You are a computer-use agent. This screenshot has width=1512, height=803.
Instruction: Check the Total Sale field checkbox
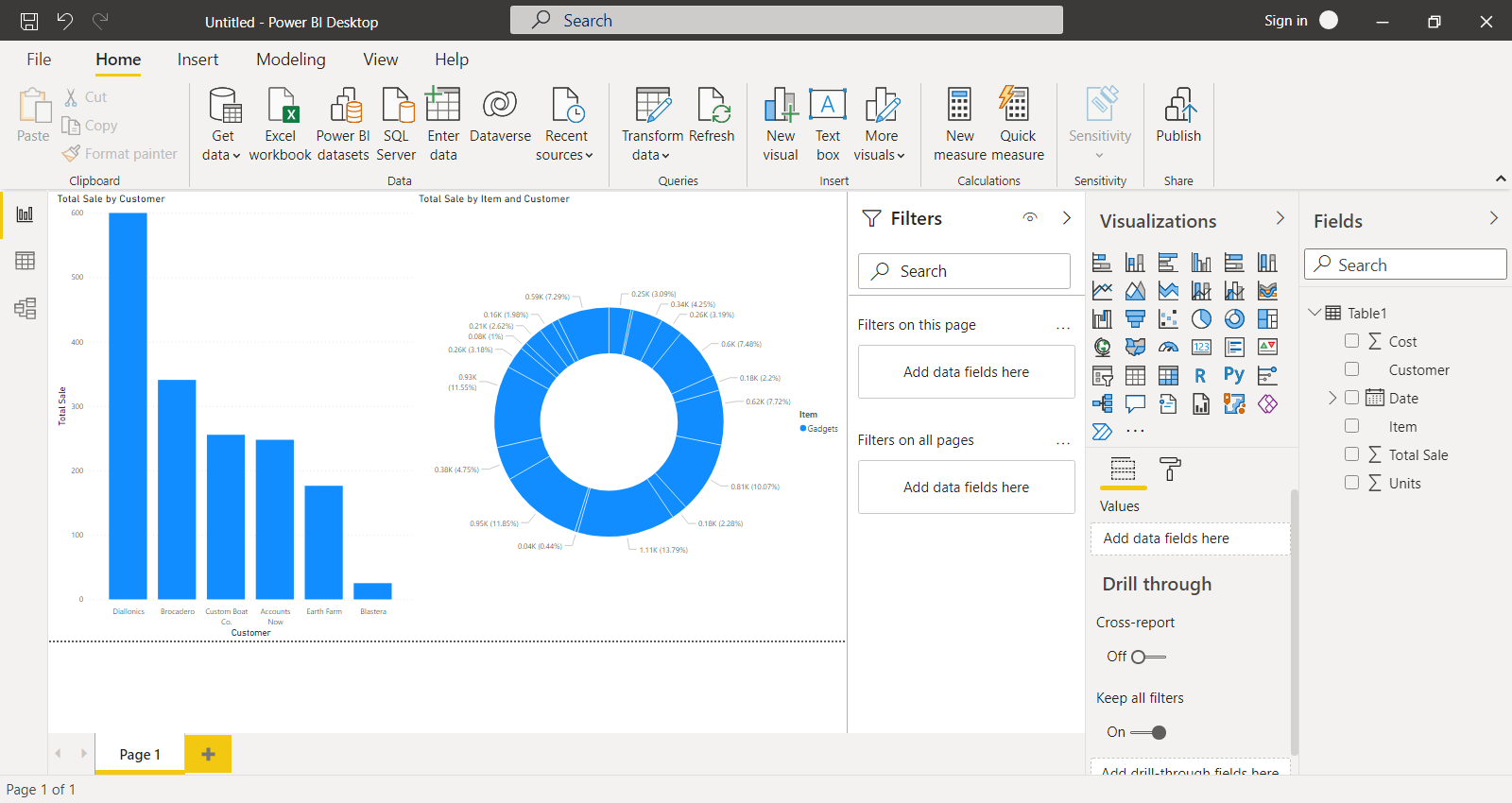[x=1351, y=454]
